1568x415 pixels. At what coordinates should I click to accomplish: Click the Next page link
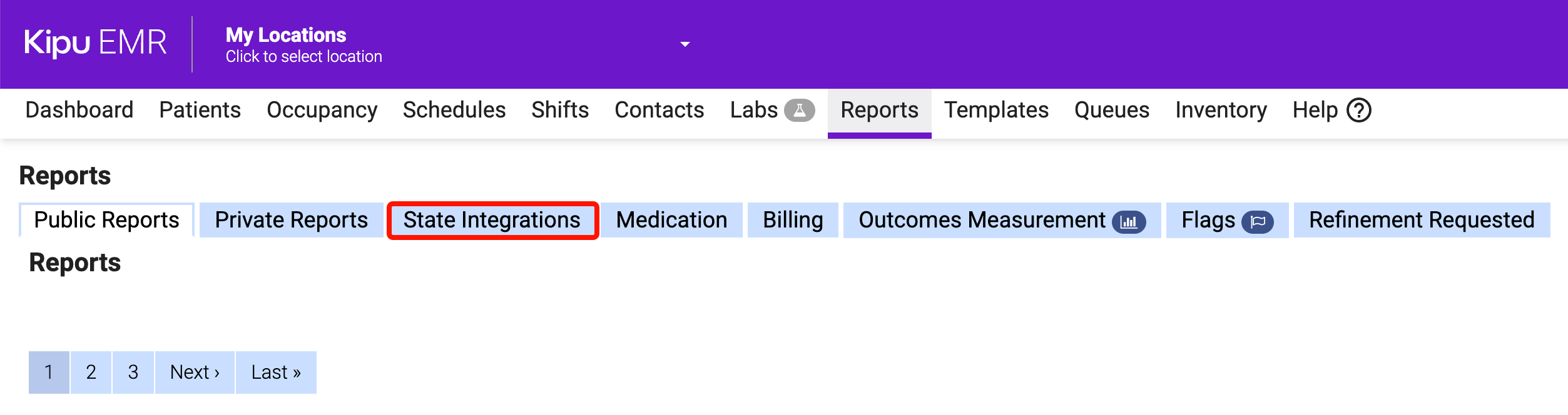pyautogui.click(x=195, y=372)
